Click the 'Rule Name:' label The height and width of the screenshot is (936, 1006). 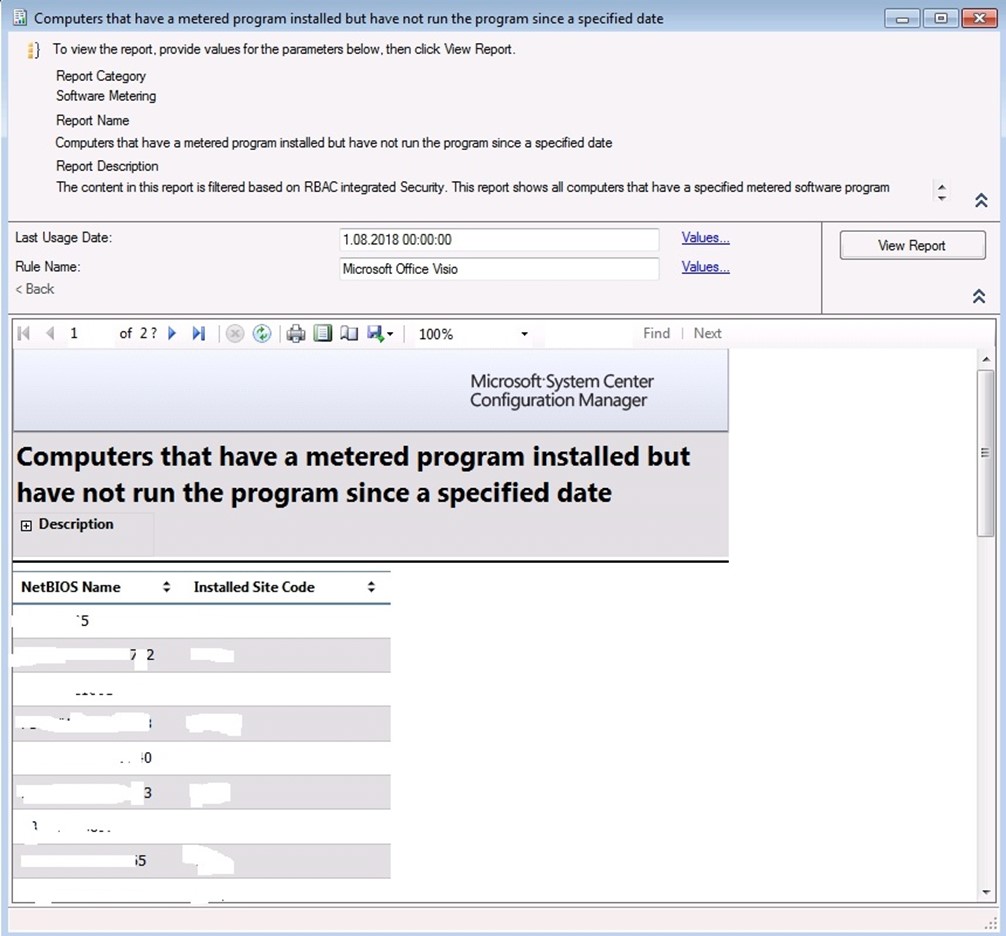coord(47,267)
